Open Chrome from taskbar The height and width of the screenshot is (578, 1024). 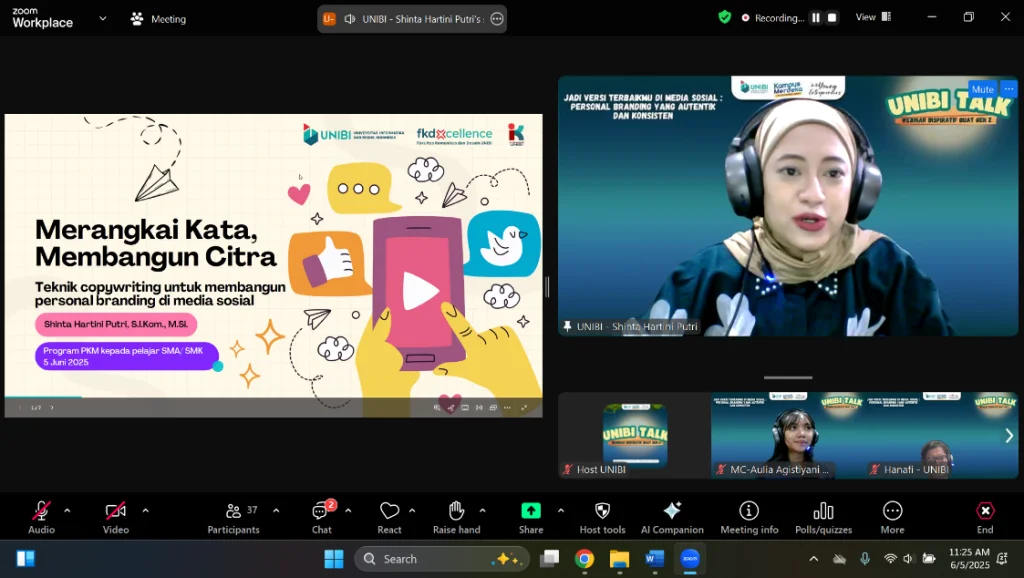[584, 559]
